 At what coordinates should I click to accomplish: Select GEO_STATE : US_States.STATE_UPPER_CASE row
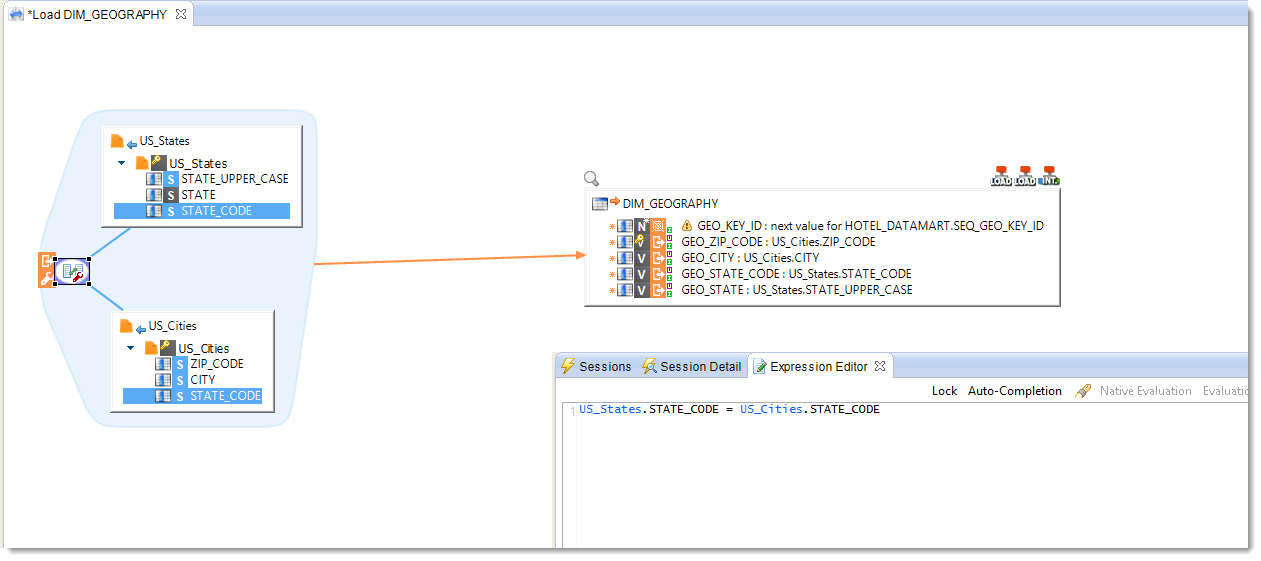tap(797, 290)
